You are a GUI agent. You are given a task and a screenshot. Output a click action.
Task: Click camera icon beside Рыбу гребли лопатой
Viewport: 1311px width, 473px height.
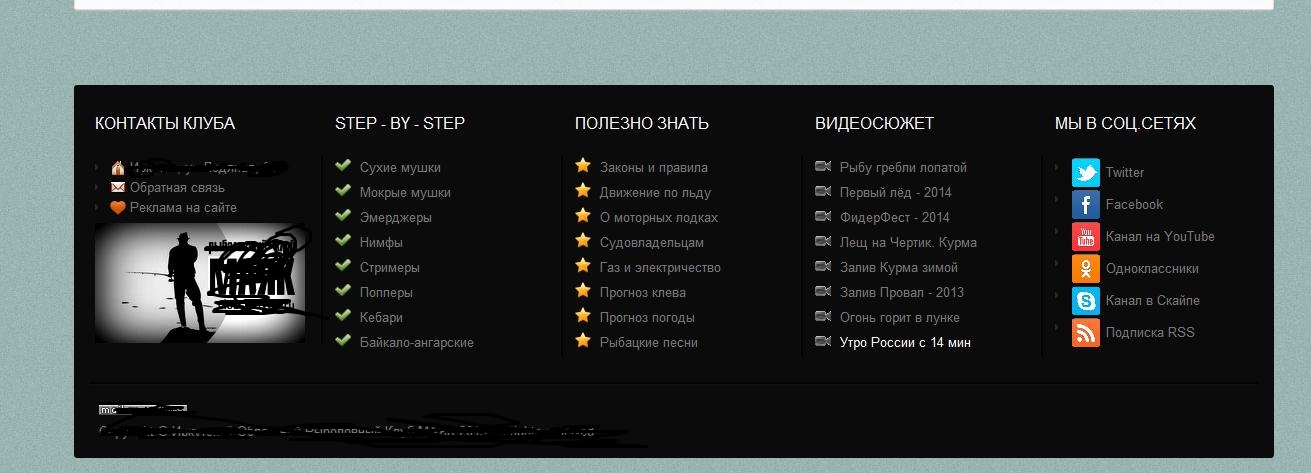823,166
